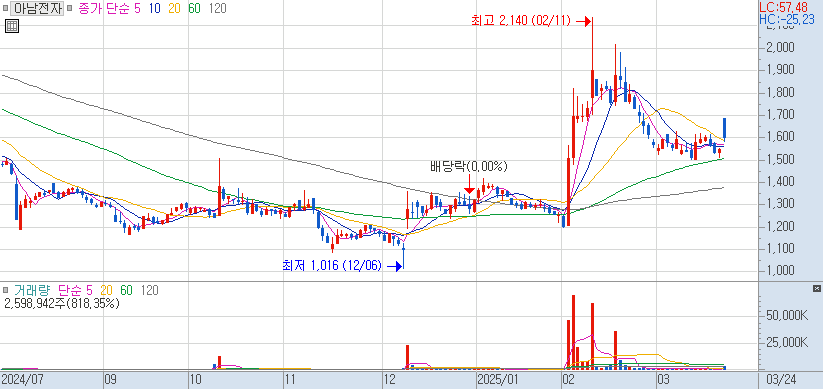Click the square marker before 종가 단순
This screenshot has width=823, height=389.
[70, 9]
